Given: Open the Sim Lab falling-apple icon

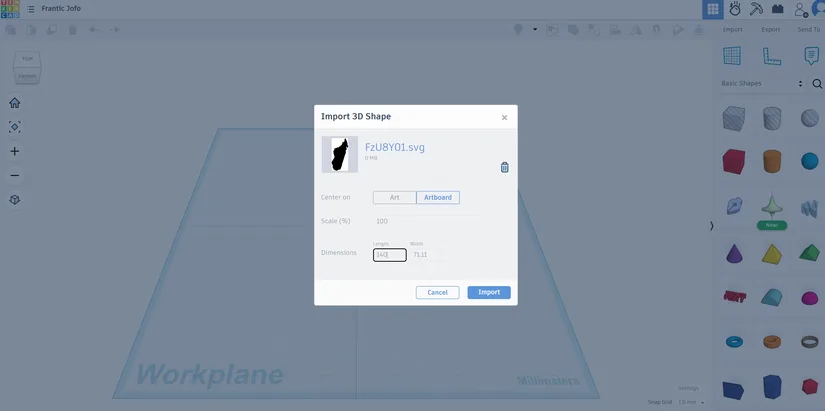Looking at the screenshot, I should click(735, 9).
